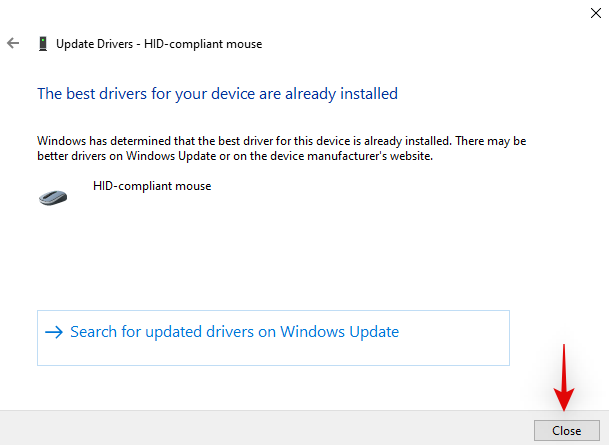Click "HID-compliant mouse" in the window title
Screen dimensions: 609x445
coord(206,44)
